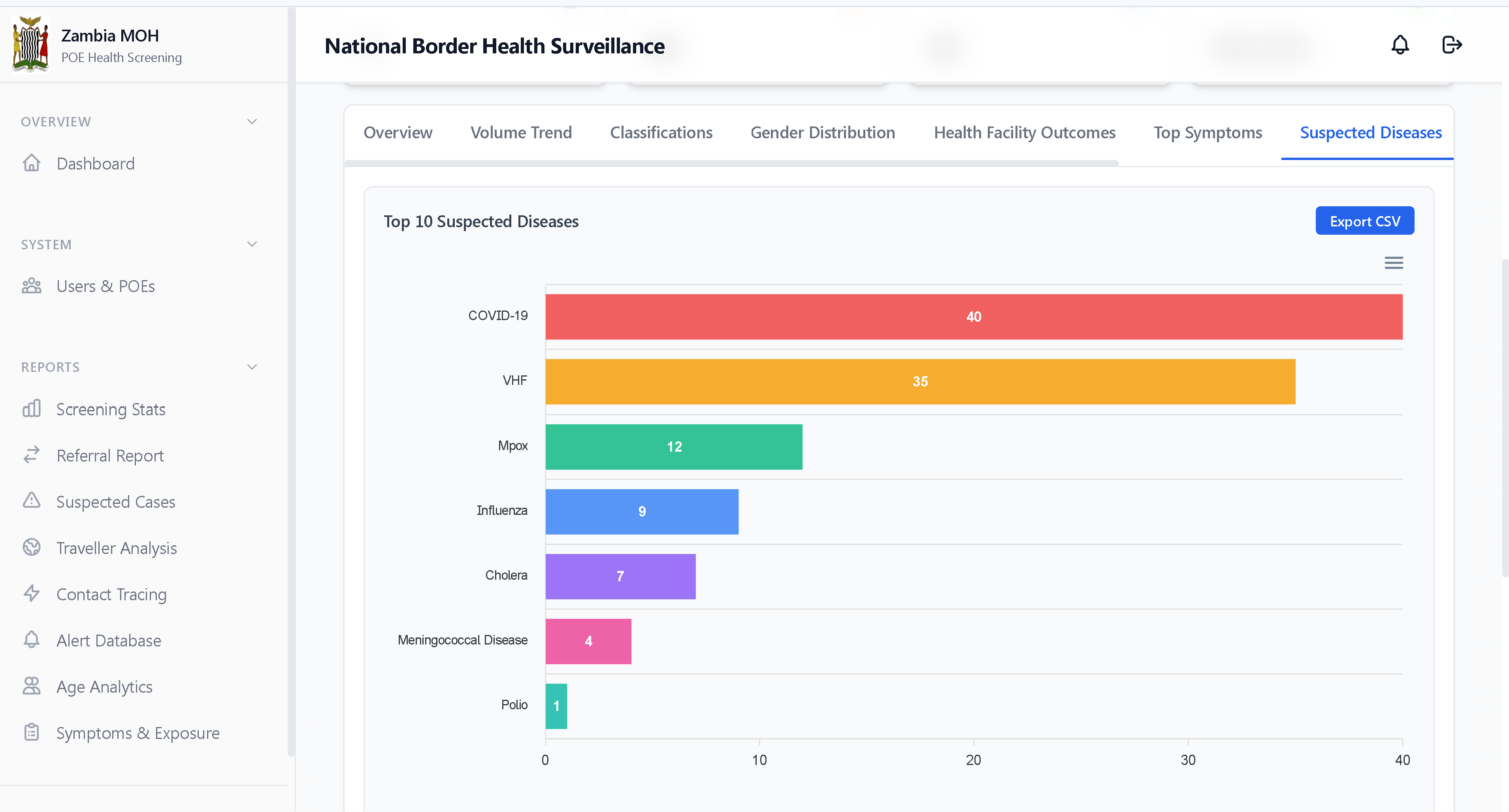The image size is (1509, 812).
Task: Open the Dashboard page
Action: click(x=96, y=164)
